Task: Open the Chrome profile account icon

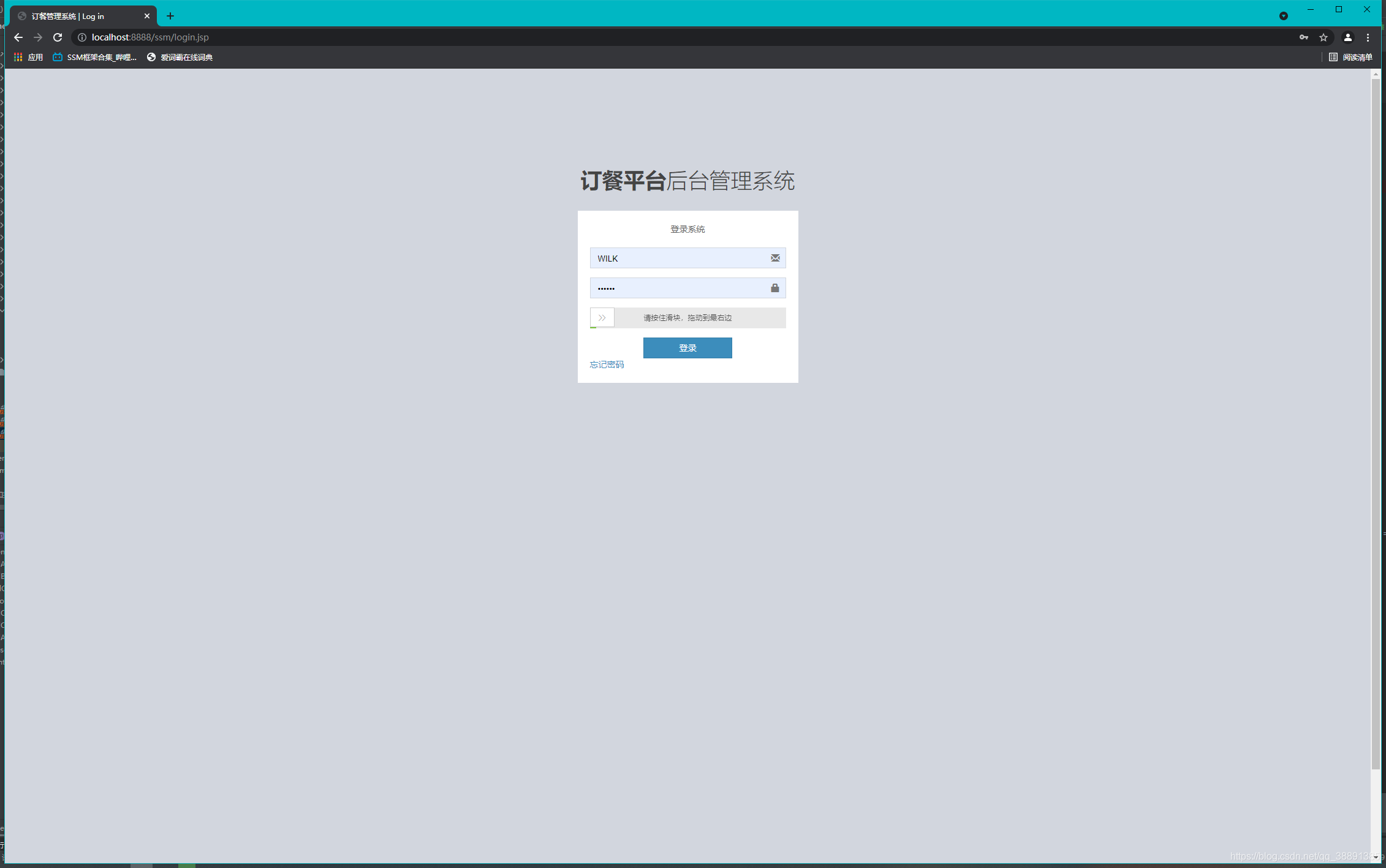Action: 1347,37
